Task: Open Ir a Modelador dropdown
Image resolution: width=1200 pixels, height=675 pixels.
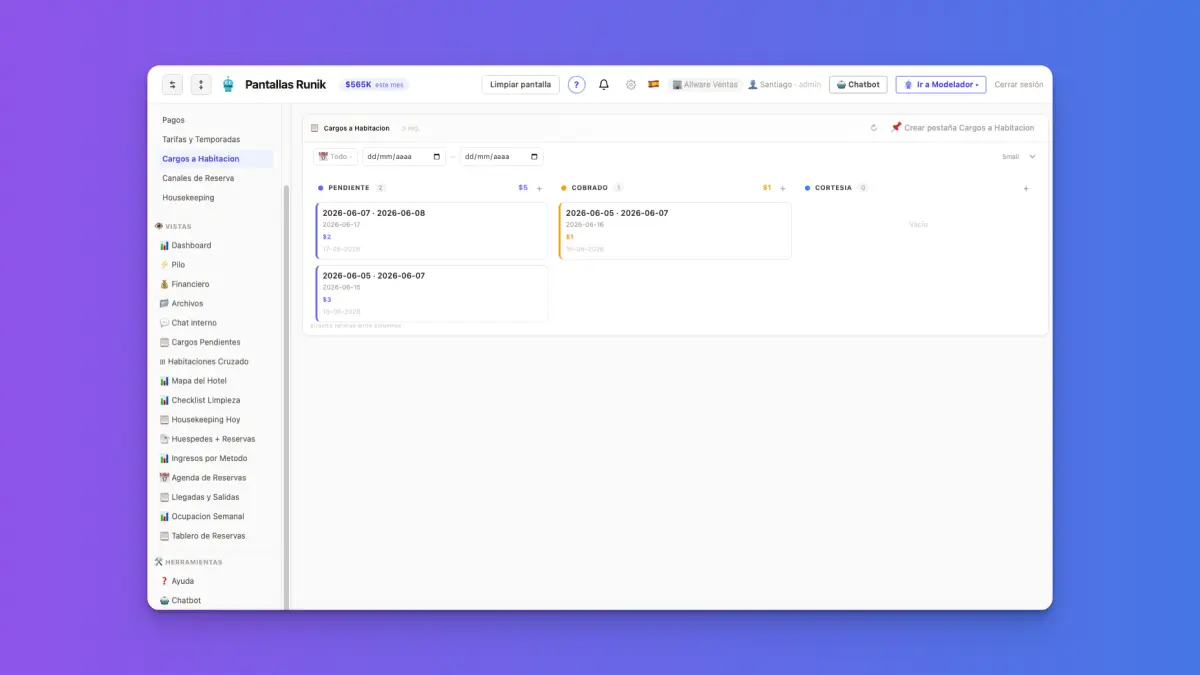Action: [x=941, y=85]
